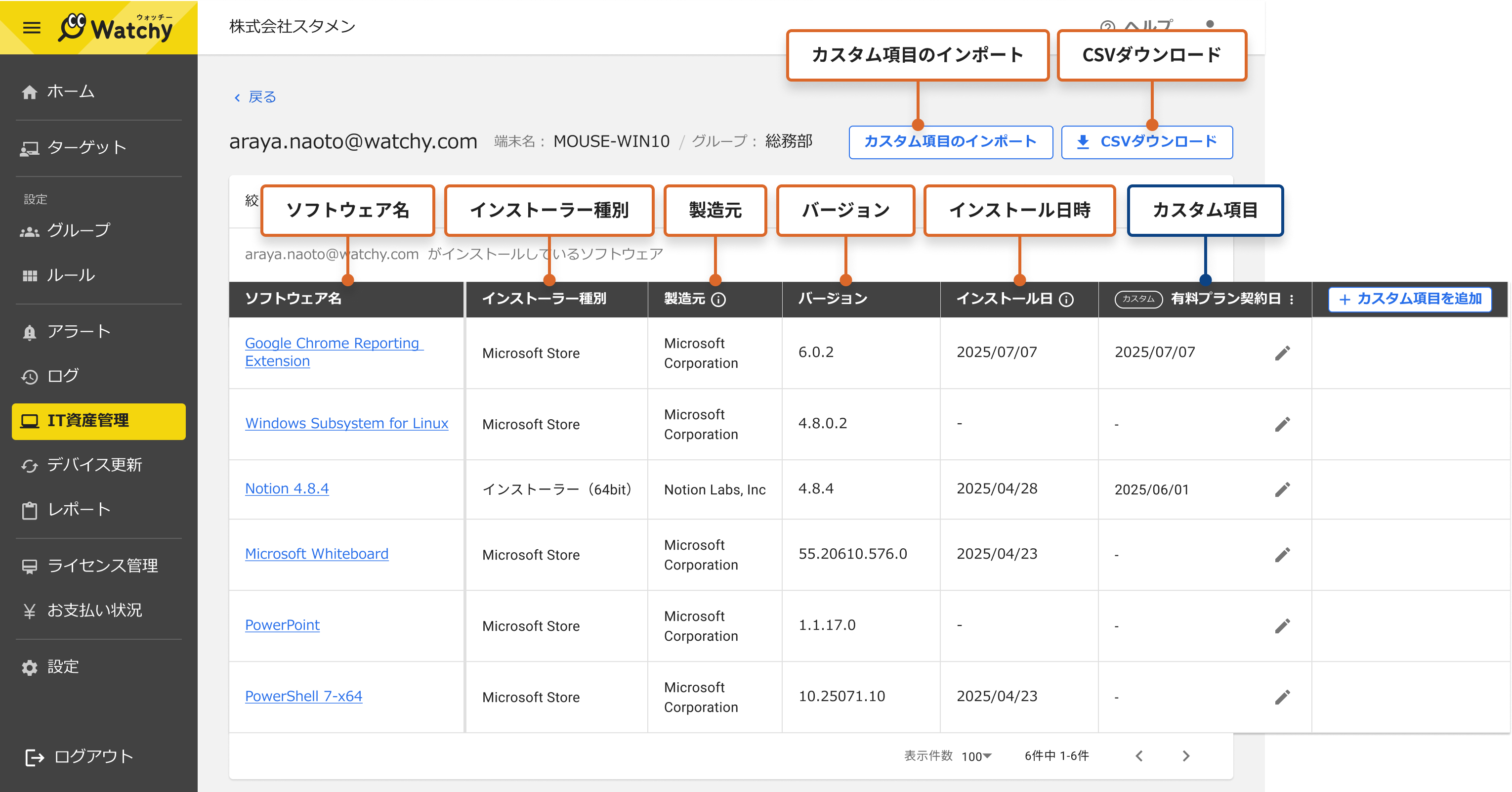1512x792 pixels.
Task: Open the Microsoft Whiteboard link
Action: click(x=316, y=554)
